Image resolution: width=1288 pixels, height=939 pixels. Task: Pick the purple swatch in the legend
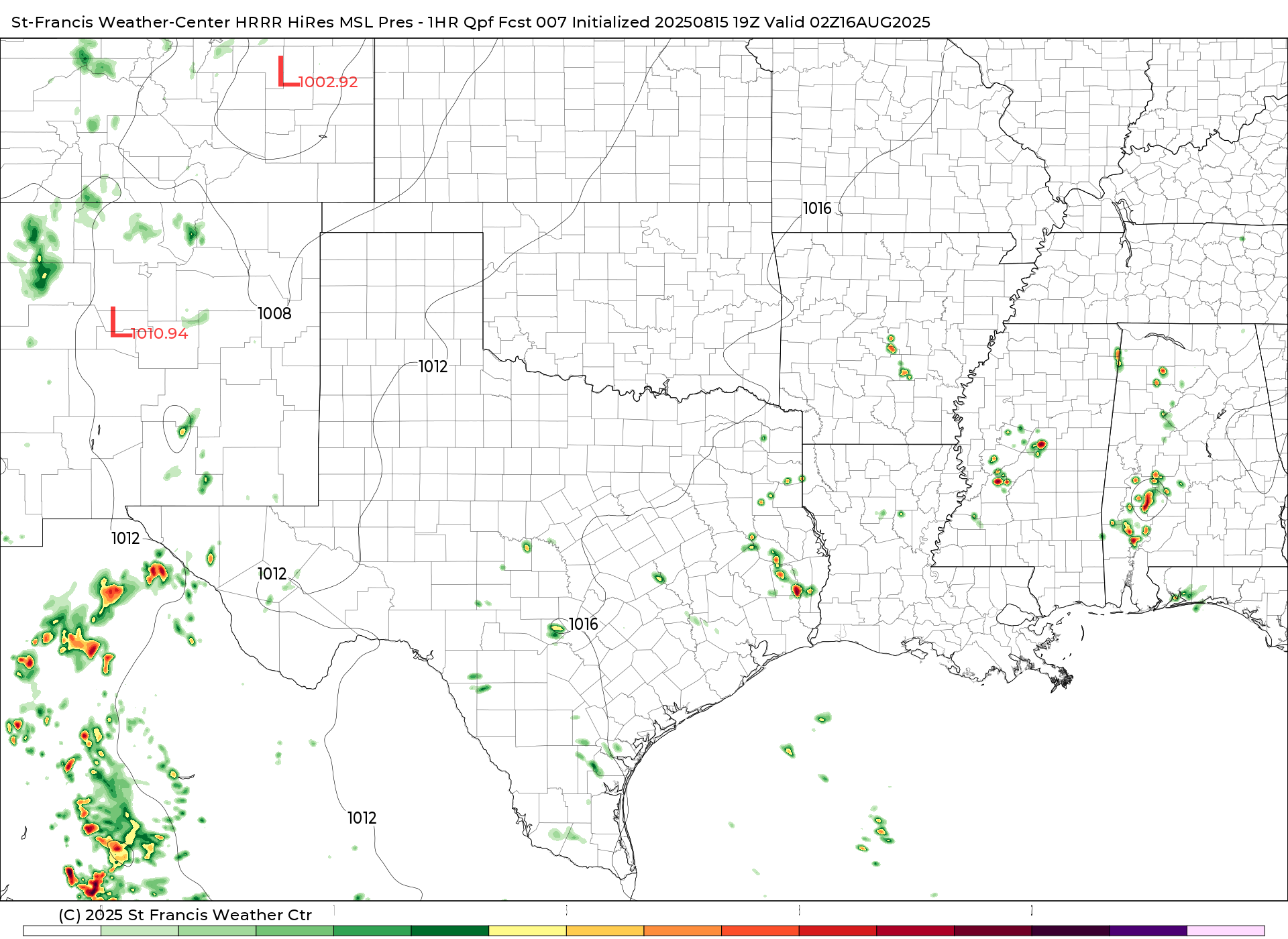point(1148,931)
